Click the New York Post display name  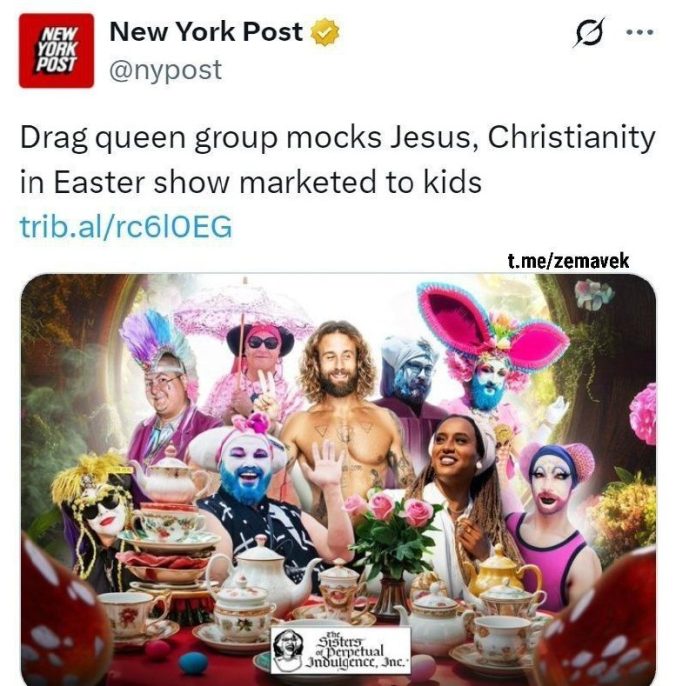[x=206, y=32]
